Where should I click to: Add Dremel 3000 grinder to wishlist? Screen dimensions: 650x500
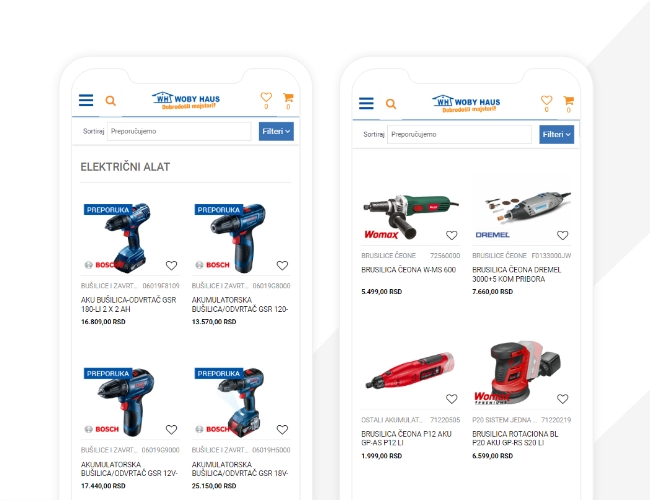click(563, 235)
